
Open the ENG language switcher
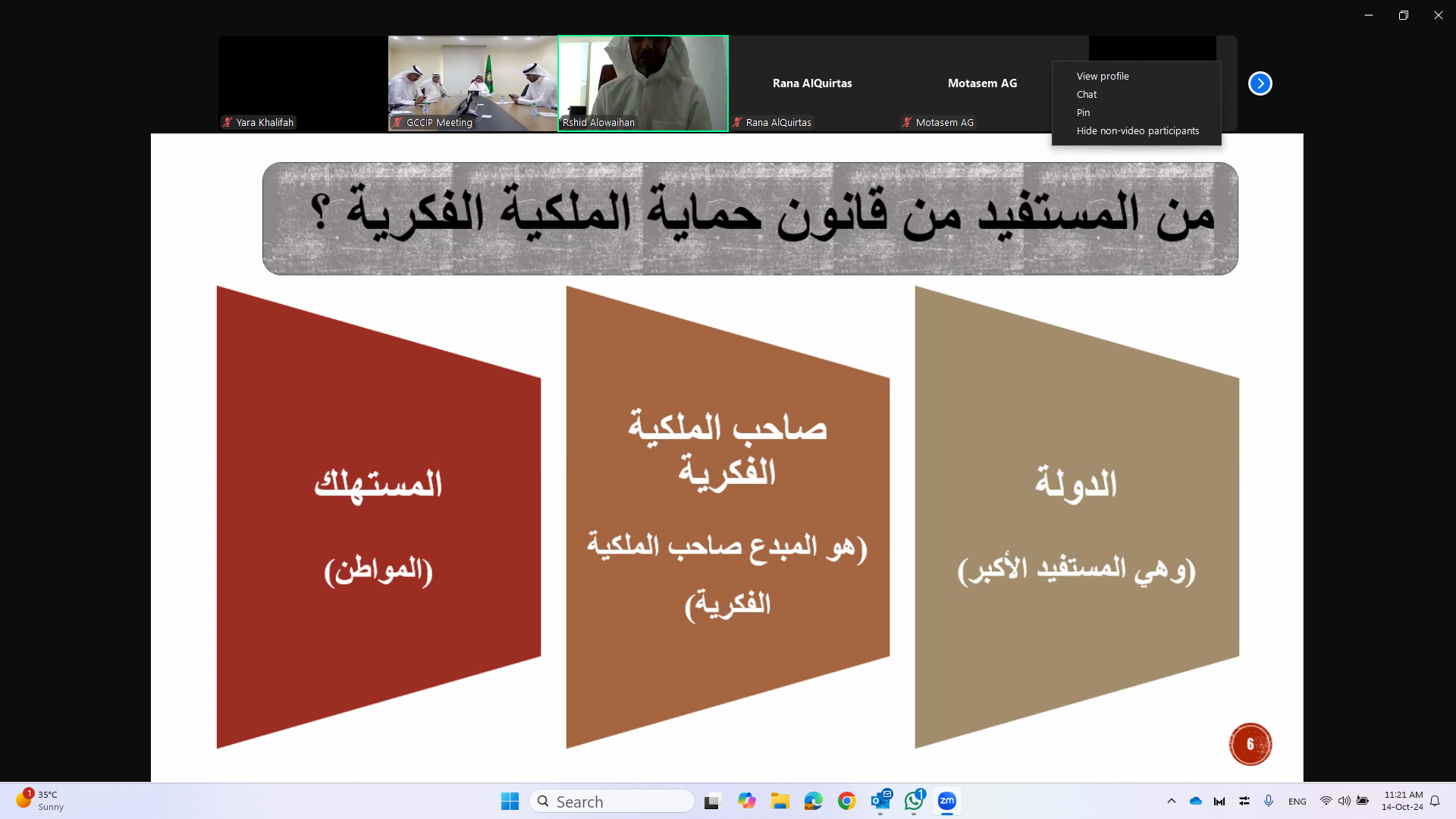click(1297, 802)
